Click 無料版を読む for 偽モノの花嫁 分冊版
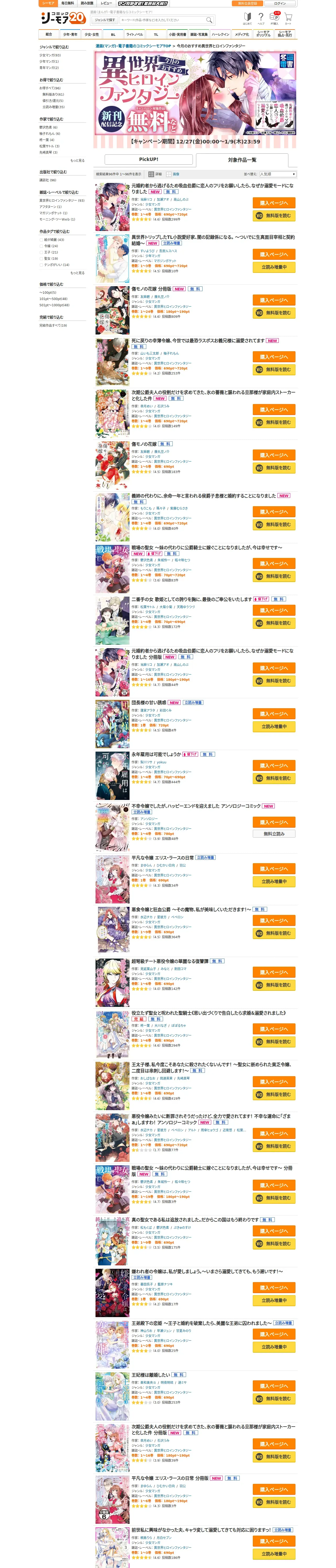Viewport: 336px width, 1568px height. click(275, 313)
